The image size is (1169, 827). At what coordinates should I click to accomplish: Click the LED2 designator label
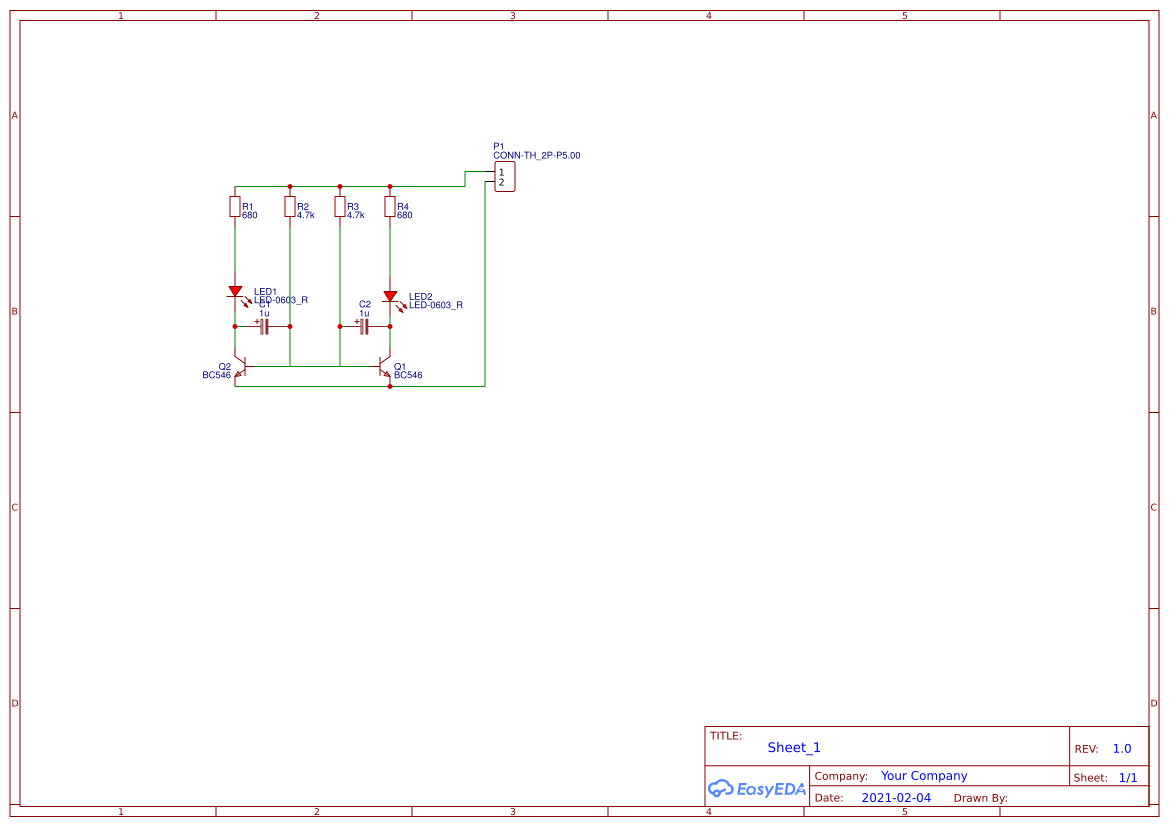[x=420, y=297]
